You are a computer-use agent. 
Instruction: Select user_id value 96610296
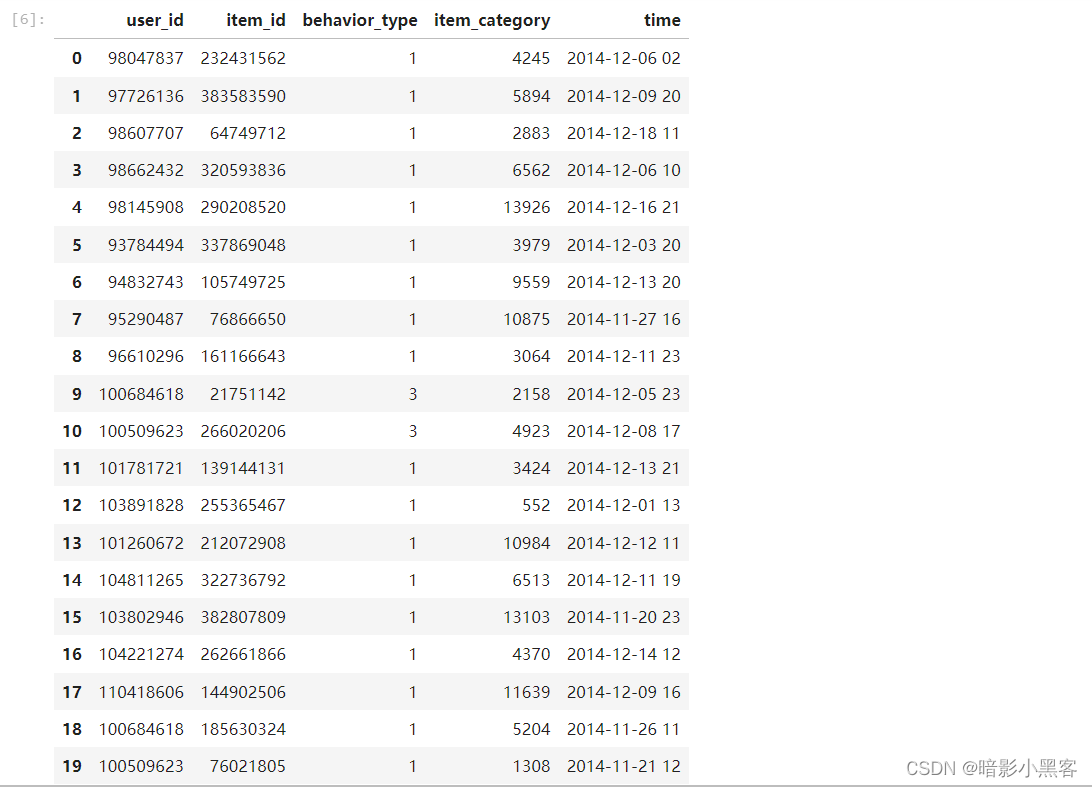(x=146, y=356)
